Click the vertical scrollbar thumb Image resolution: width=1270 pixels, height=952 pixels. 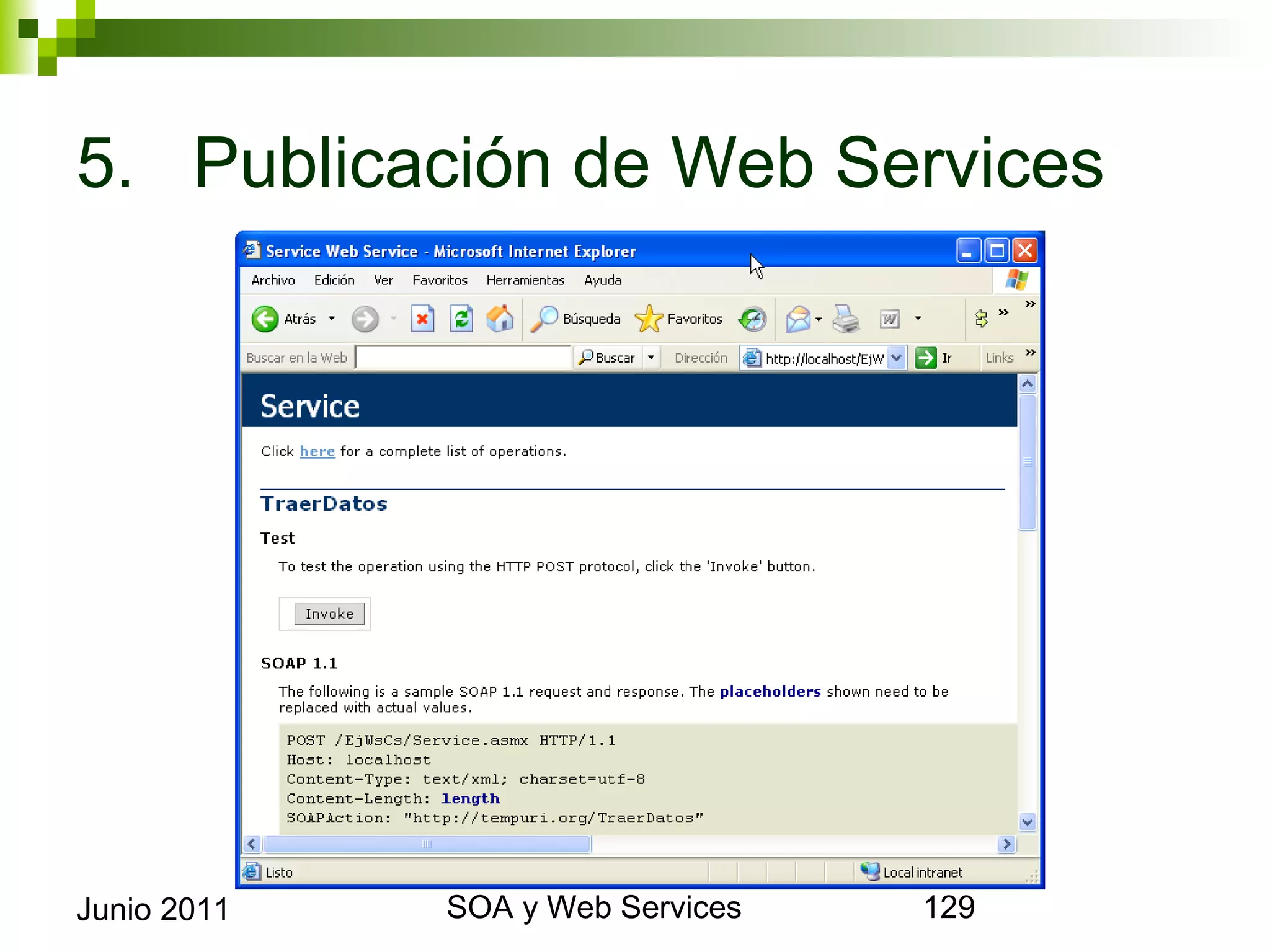(1028, 462)
